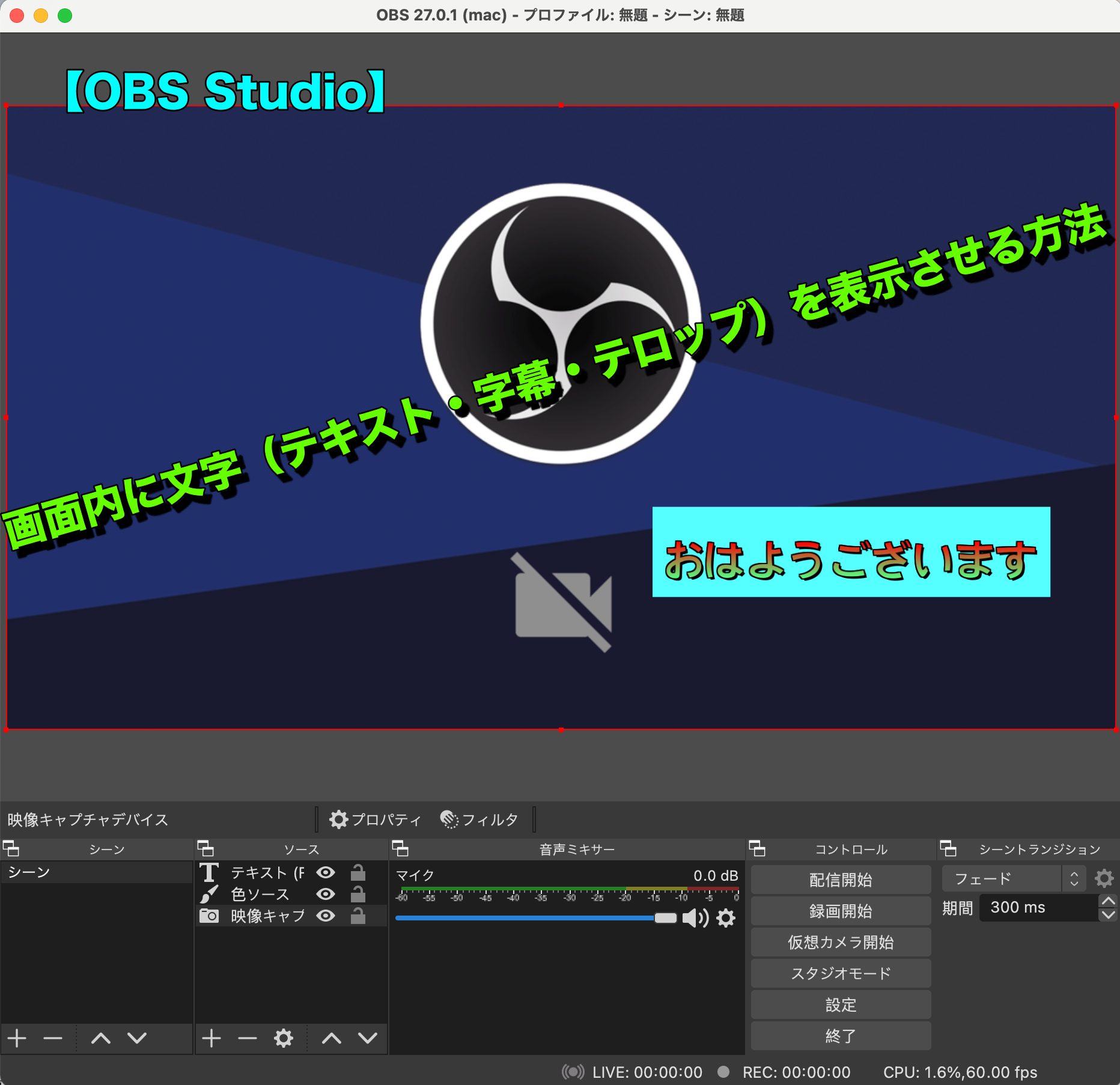Click the live streaming status icon
This screenshot has width=1120, height=1085.
pos(573,1072)
